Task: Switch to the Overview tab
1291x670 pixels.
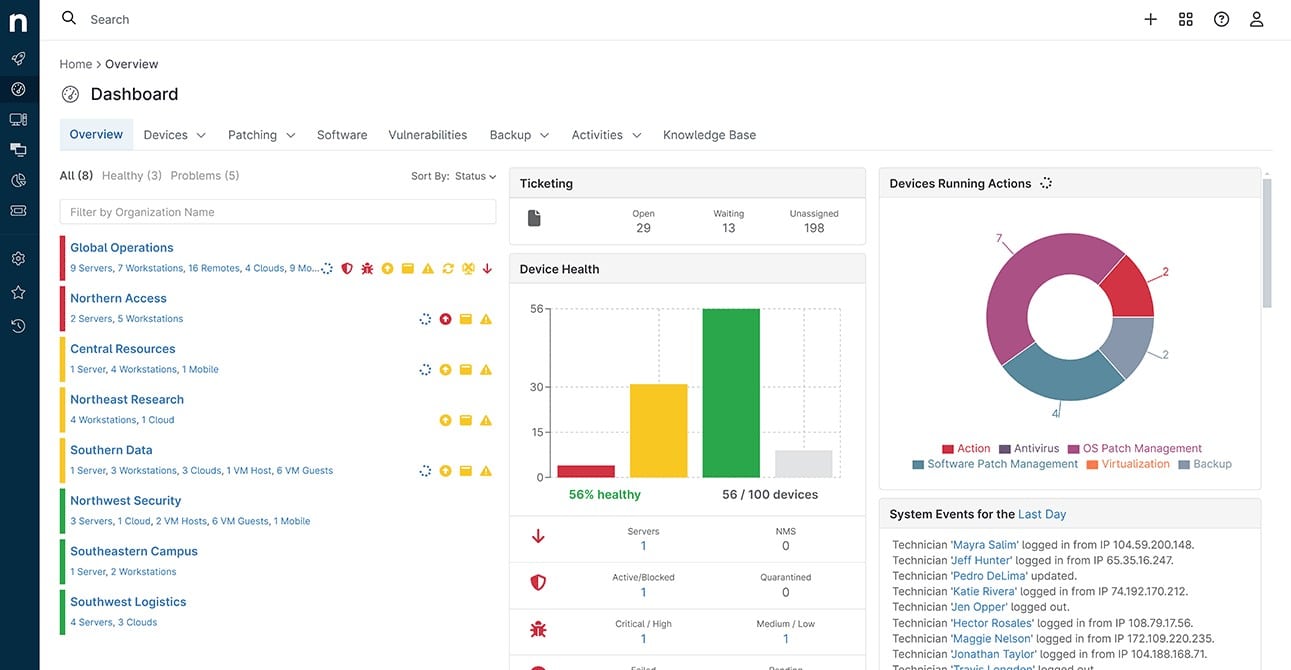Action: [x=96, y=135]
